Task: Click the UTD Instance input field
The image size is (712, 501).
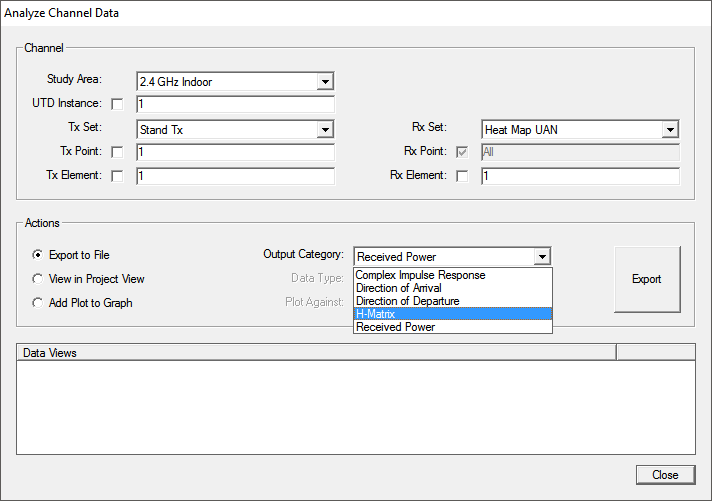Action: tap(235, 104)
